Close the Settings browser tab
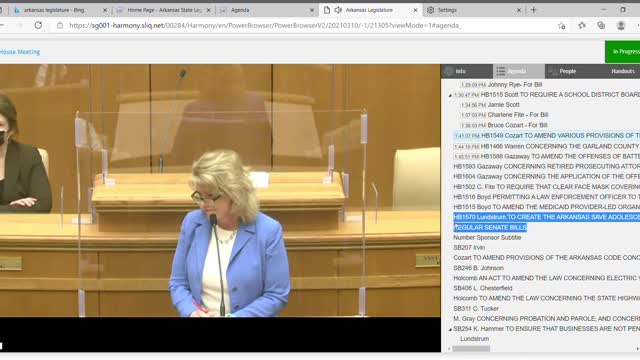 click(519, 10)
